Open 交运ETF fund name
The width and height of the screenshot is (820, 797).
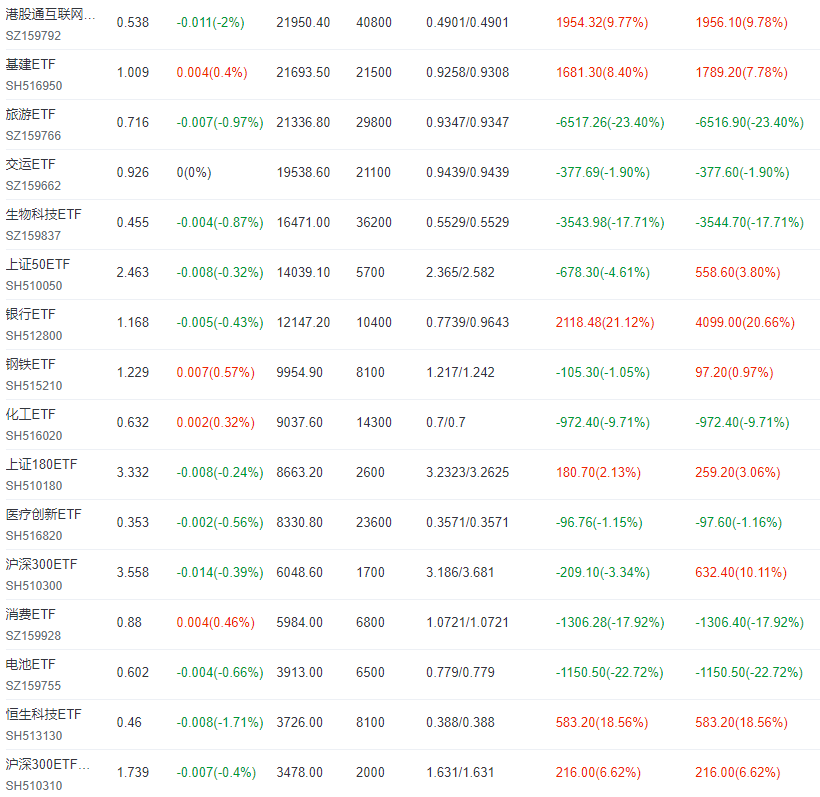pos(30,164)
